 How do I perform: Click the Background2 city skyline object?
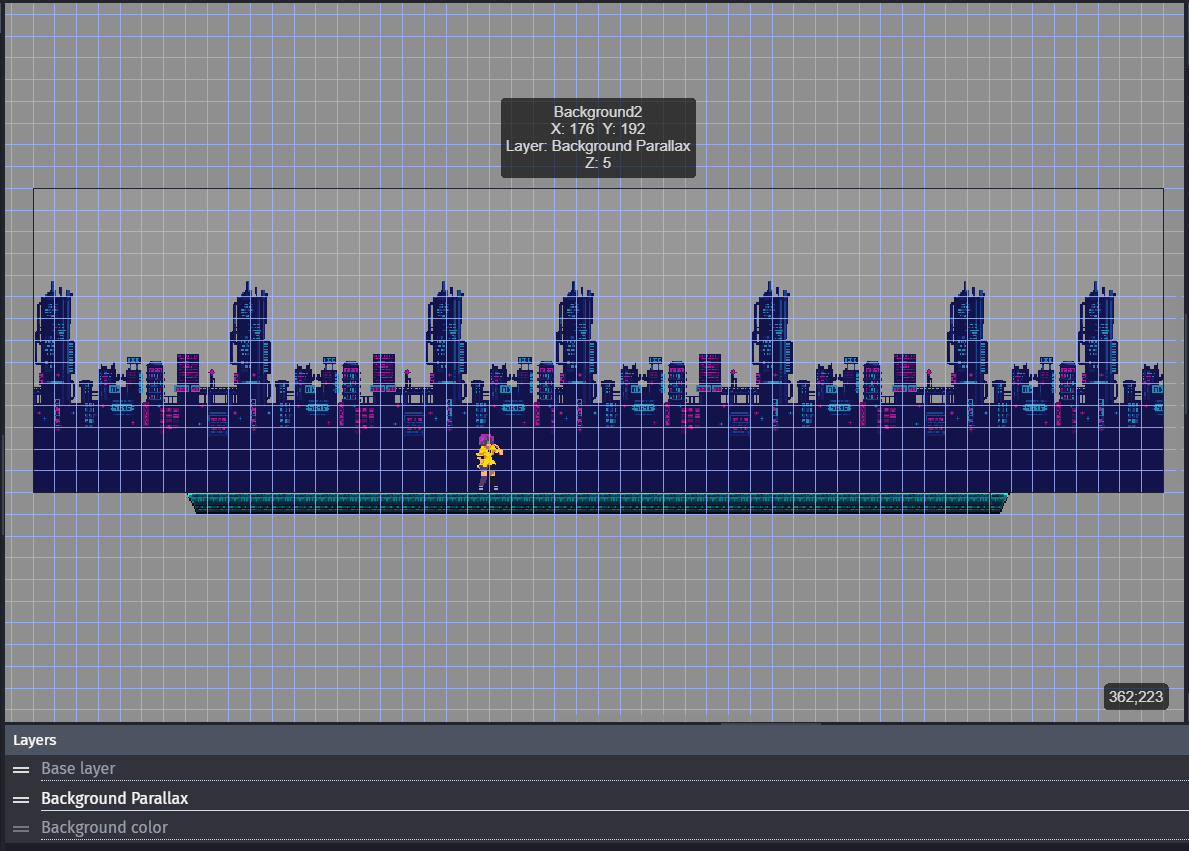click(x=598, y=341)
